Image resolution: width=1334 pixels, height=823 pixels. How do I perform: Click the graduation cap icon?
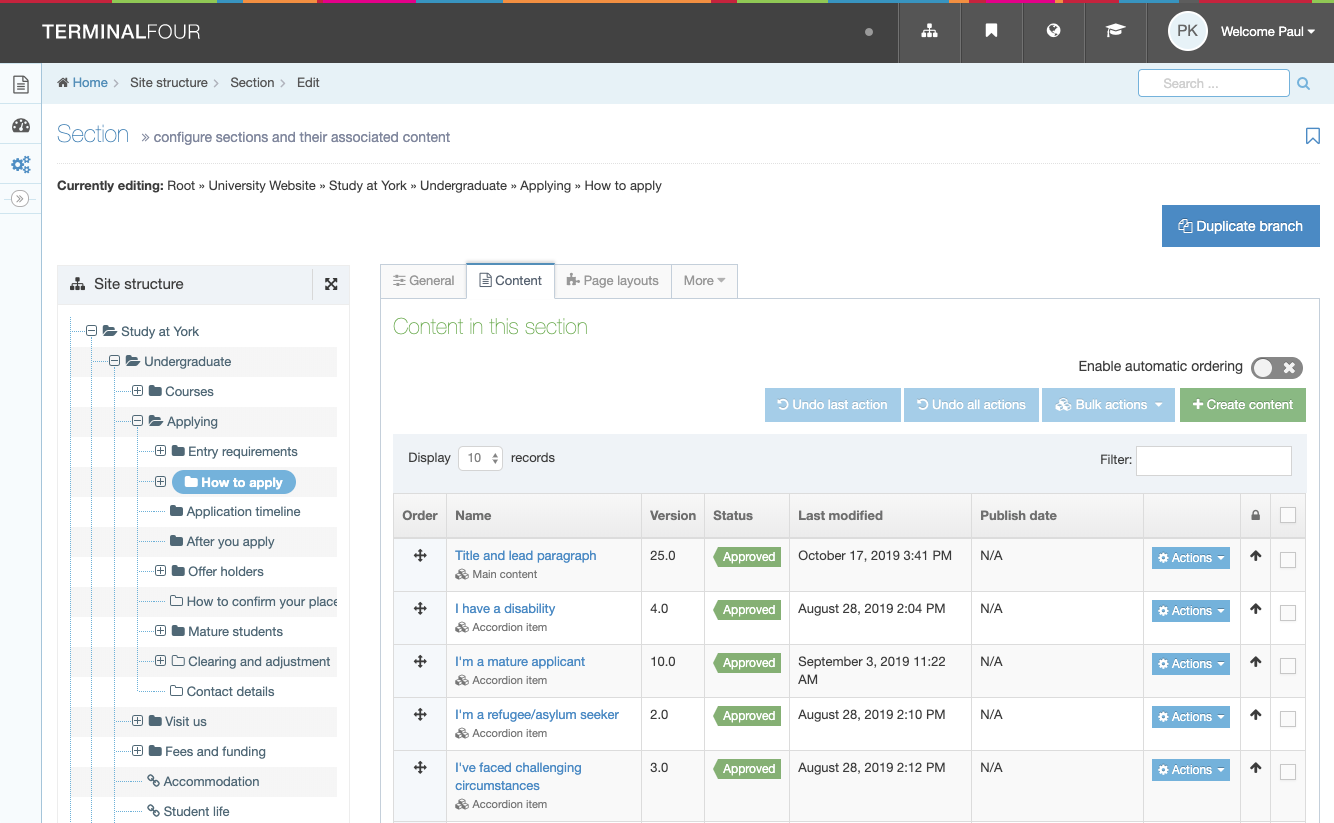point(1115,31)
